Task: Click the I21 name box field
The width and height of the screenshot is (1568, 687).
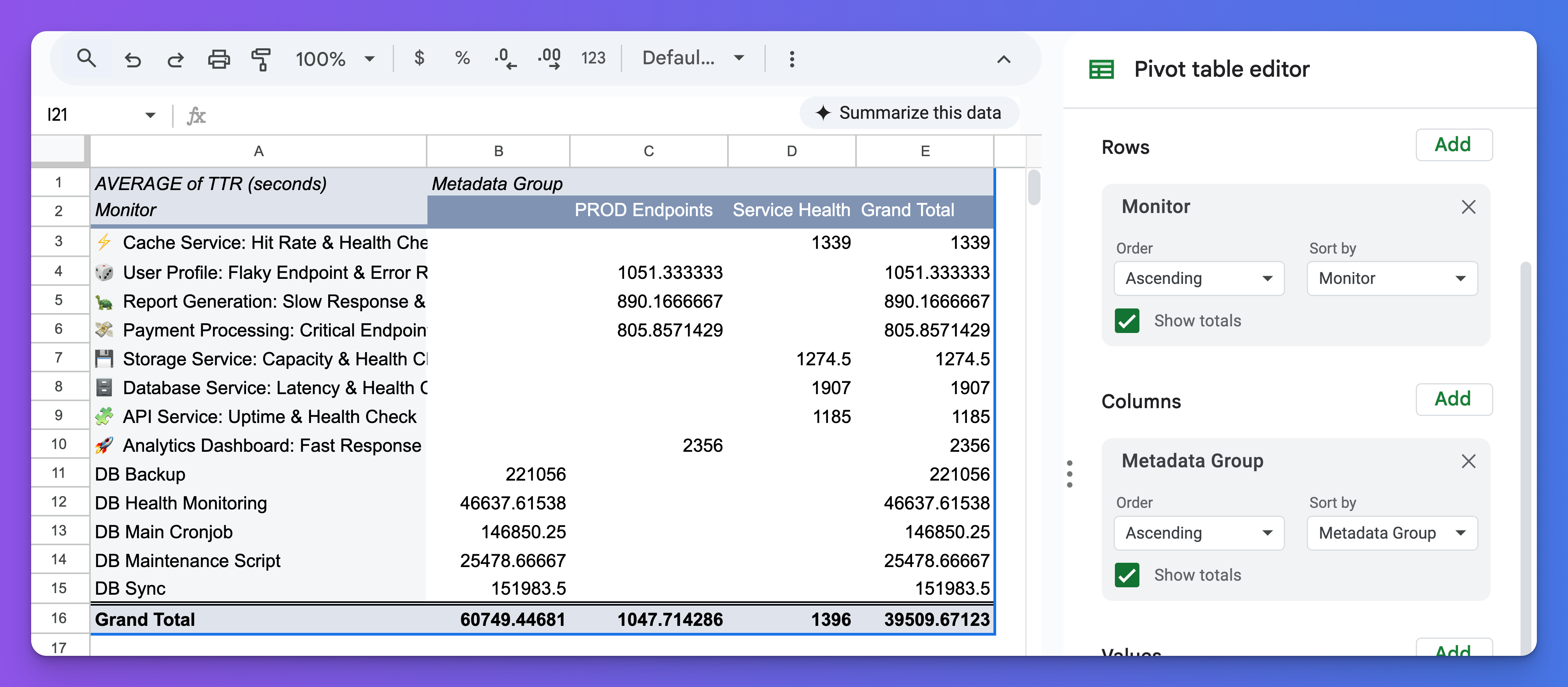Action: tap(91, 115)
